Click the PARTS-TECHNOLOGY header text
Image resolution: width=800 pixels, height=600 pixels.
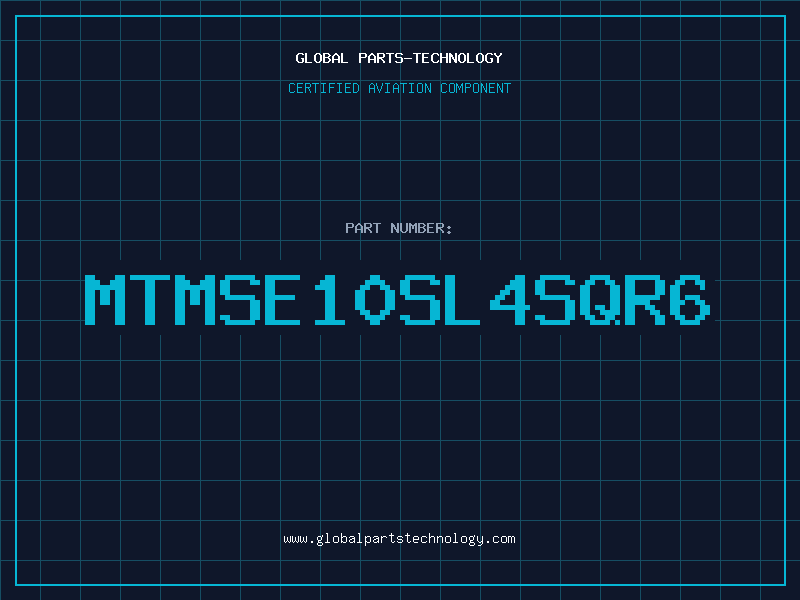coord(430,58)
